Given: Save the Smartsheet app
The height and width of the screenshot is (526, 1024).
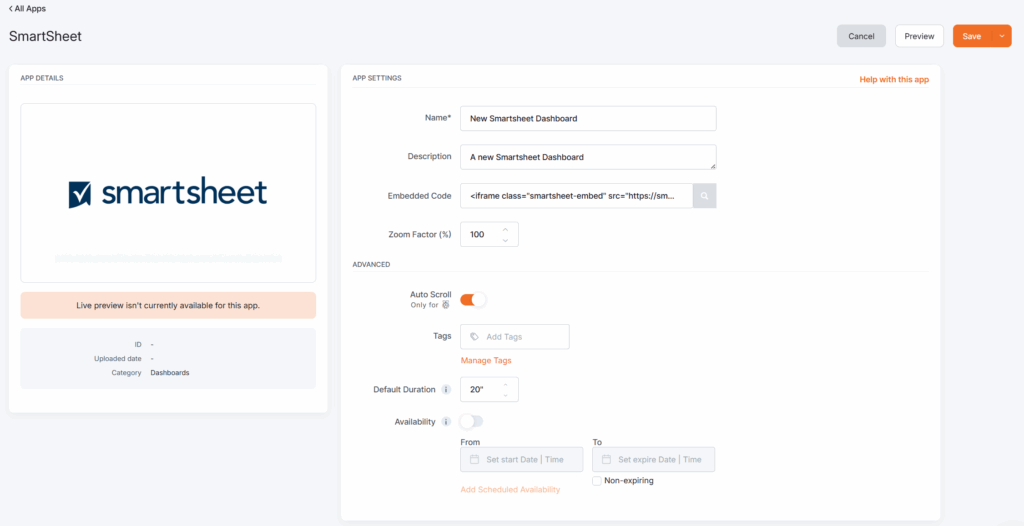Looking at the screenshot, I should pyautogui.click(x=972, y=36).
